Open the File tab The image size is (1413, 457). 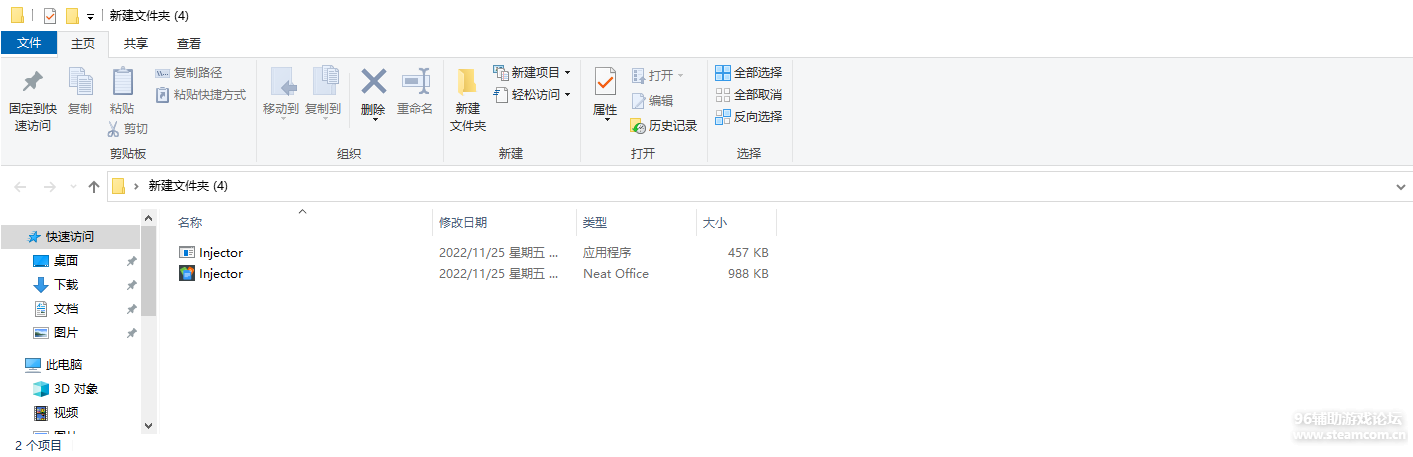[29, 43]
